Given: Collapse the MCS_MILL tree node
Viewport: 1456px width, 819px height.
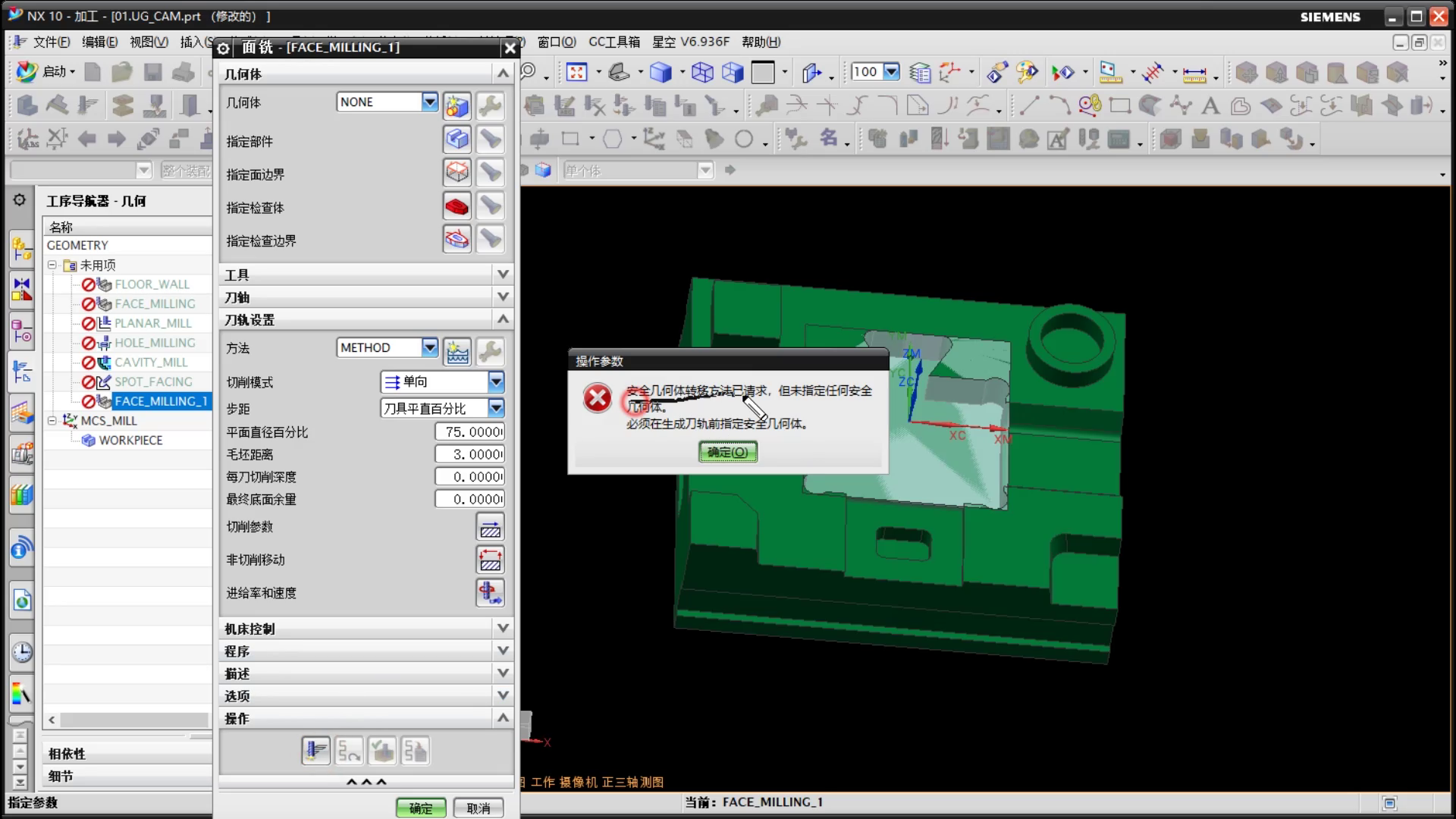Looking at the screenshot, I should pos(52,420).
